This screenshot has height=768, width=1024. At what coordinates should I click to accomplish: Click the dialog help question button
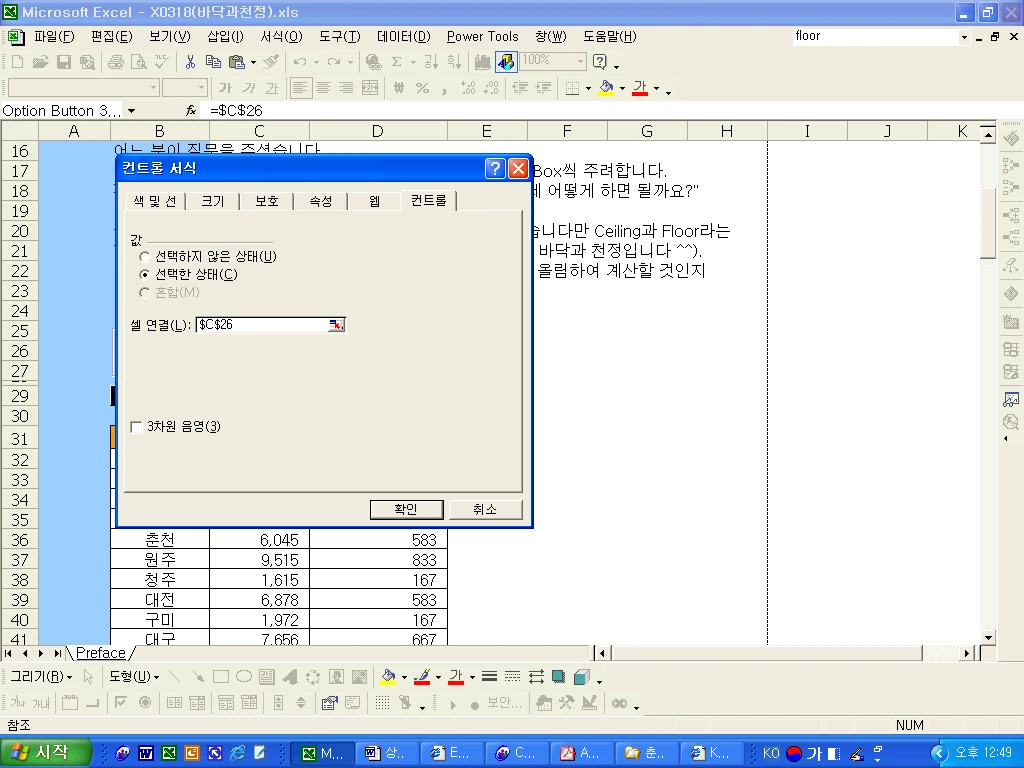coord(495,168)
